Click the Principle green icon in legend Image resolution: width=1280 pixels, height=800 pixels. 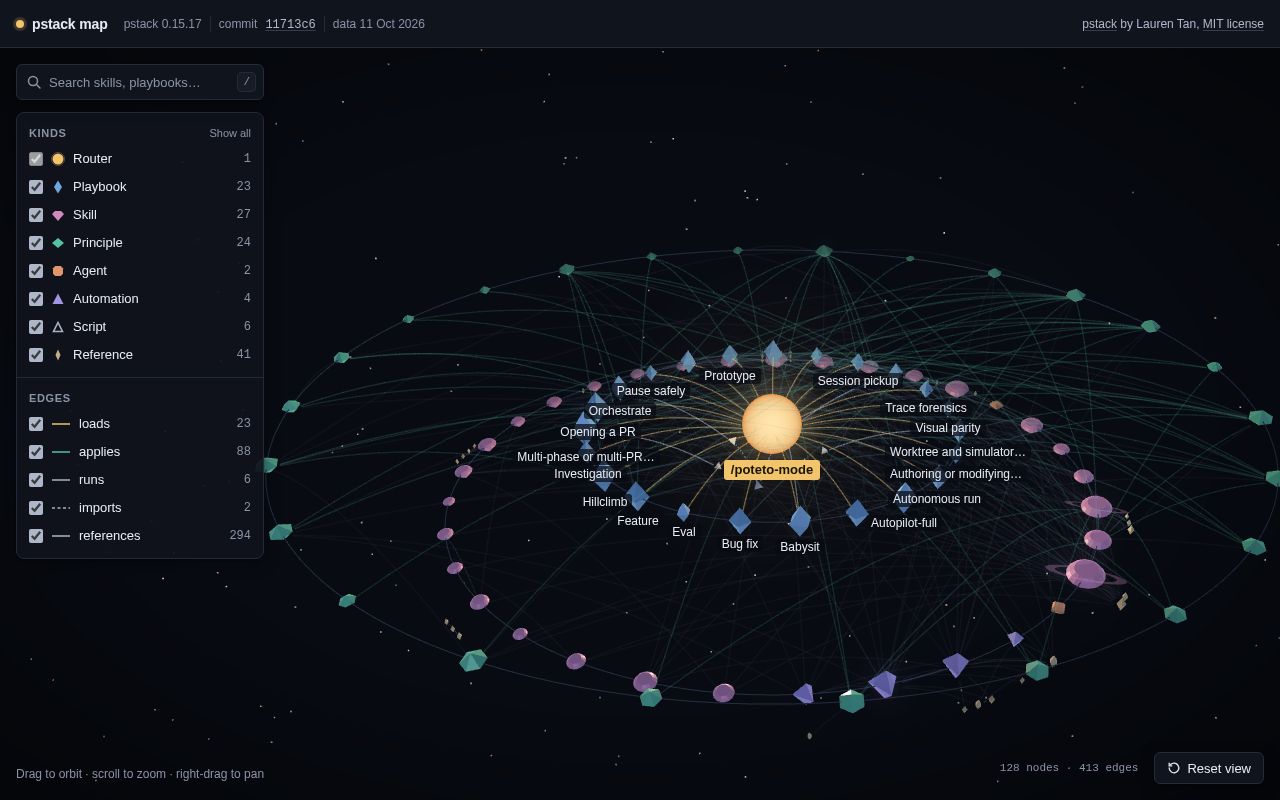pyautogui.click(x=58, y=243)
